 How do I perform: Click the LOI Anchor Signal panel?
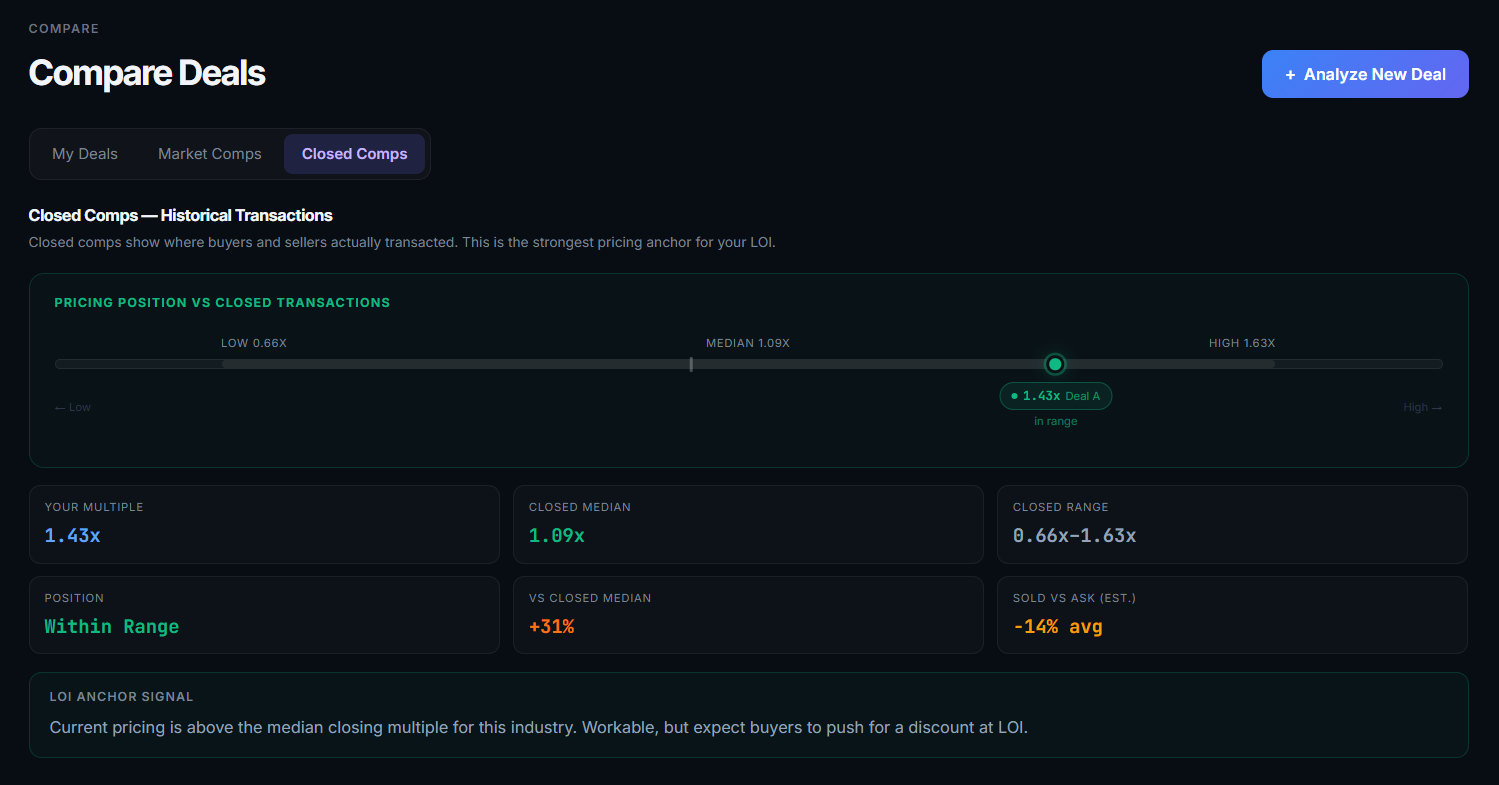pyautogui.click(x=748, y=714)
